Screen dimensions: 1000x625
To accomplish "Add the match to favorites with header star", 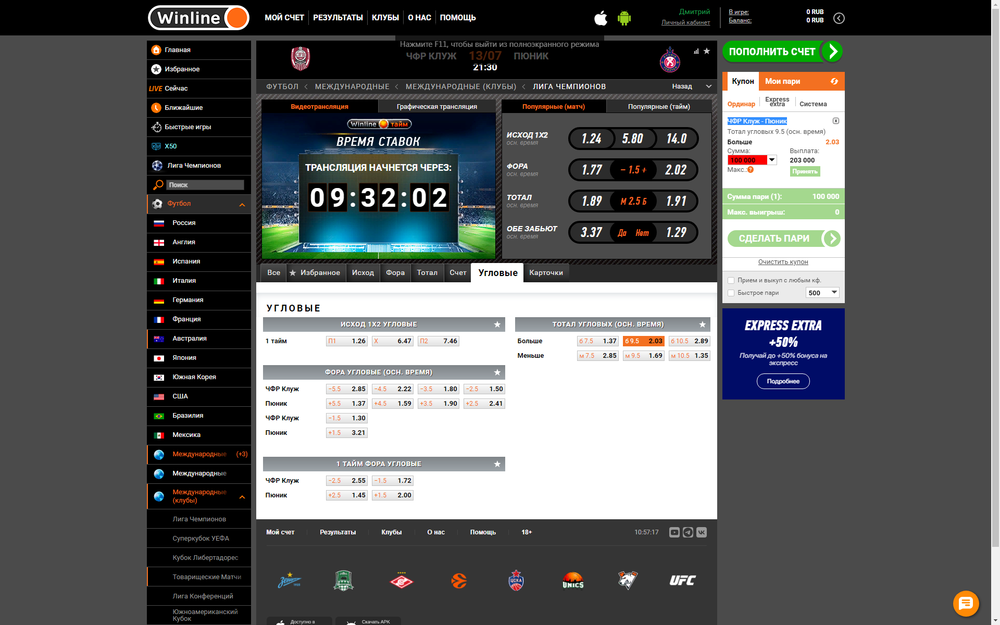I will pos(707,51).
